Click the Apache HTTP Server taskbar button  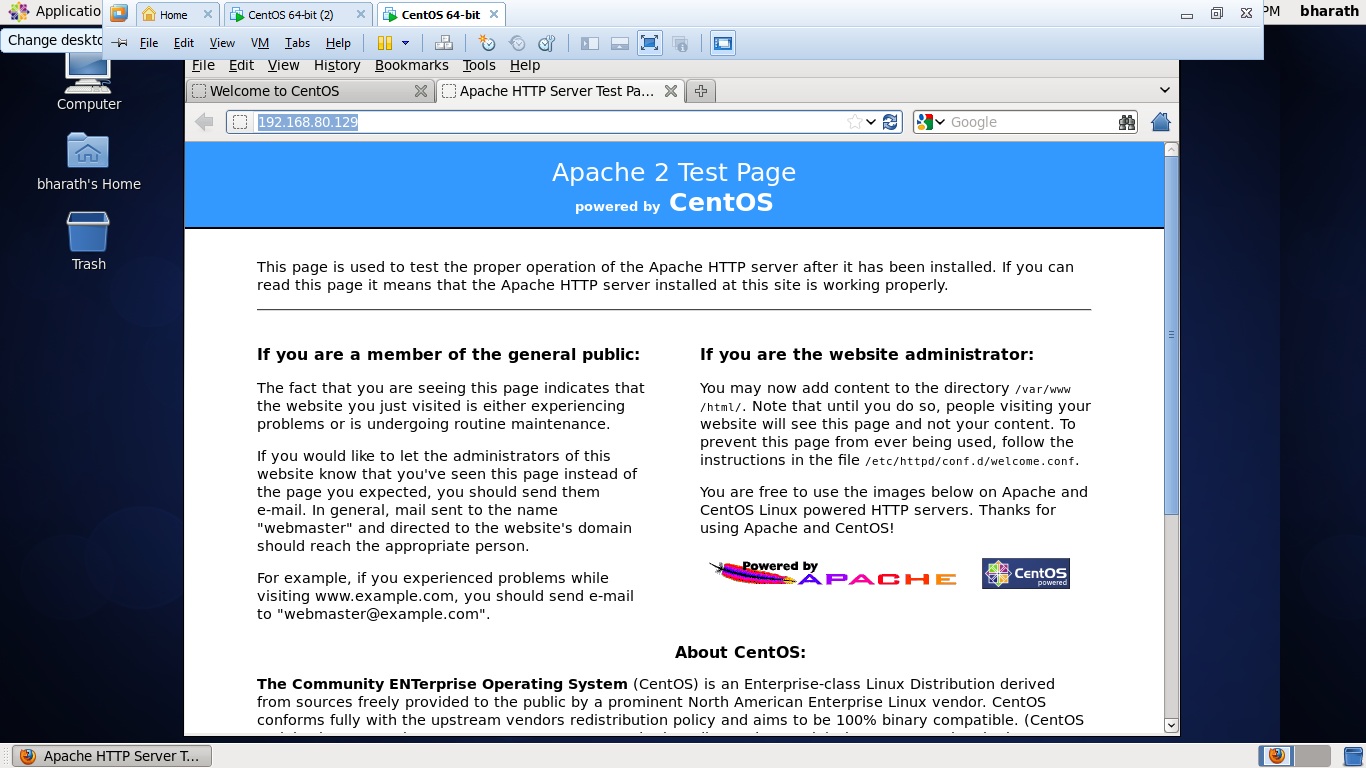(112, 756)
